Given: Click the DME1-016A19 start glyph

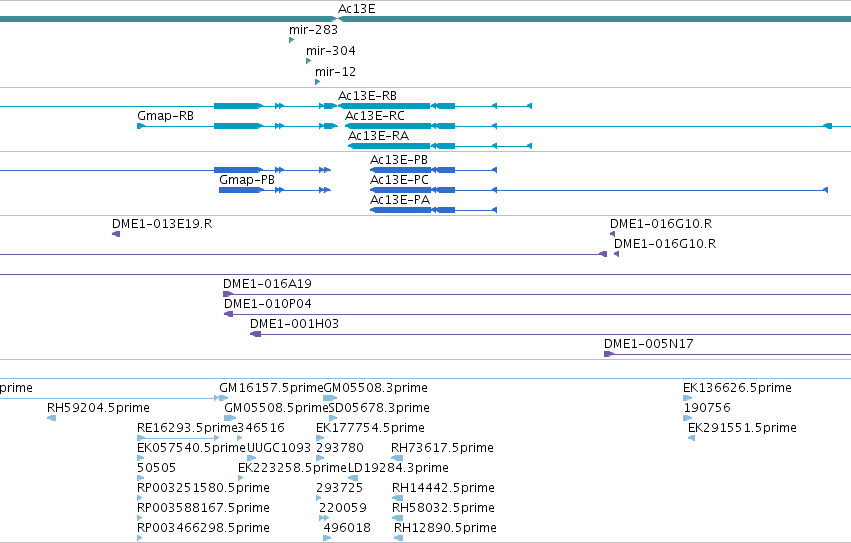Looking at the screenshot, I should coord(228,294).
